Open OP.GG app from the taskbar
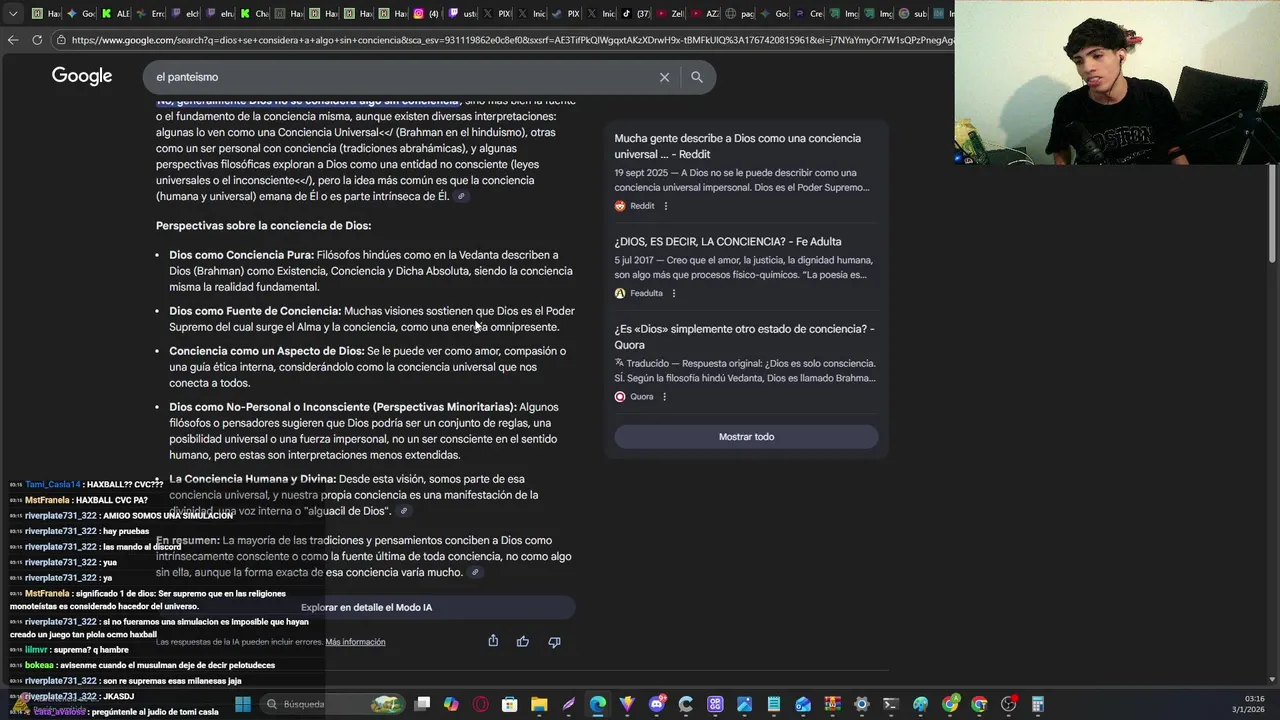This screenshot has height=720, width=1280. [x=715, y=704]
